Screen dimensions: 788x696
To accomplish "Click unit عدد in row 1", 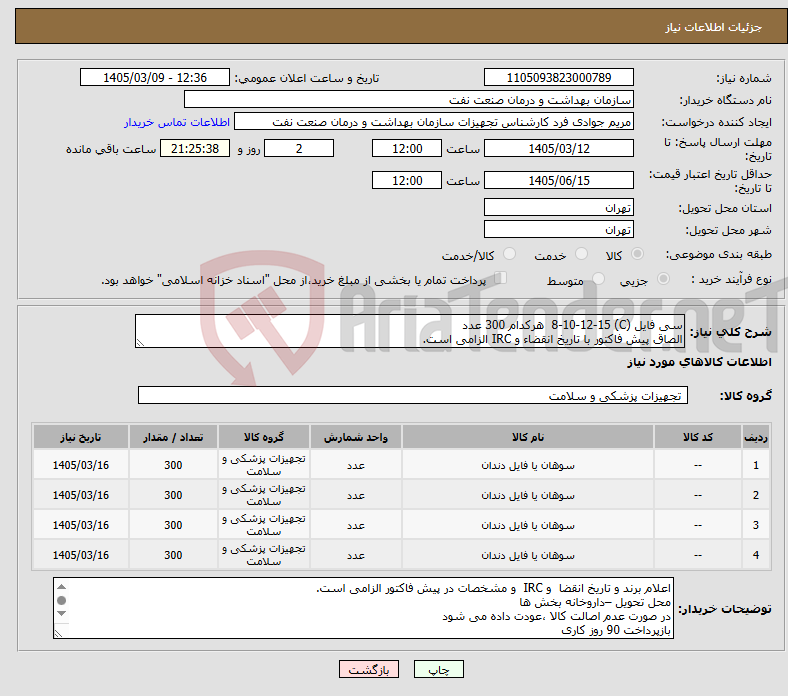I will pyautogui.click(x=356, y=466).
